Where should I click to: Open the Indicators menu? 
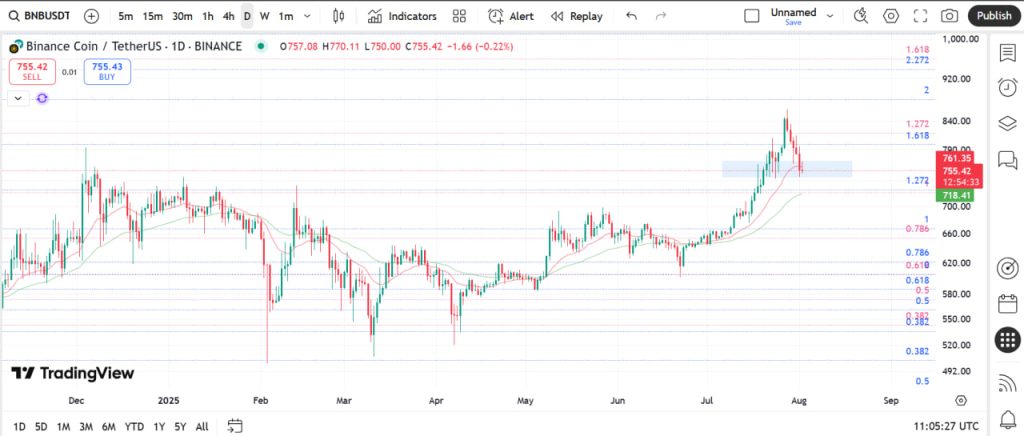click(x=402, y=16)
